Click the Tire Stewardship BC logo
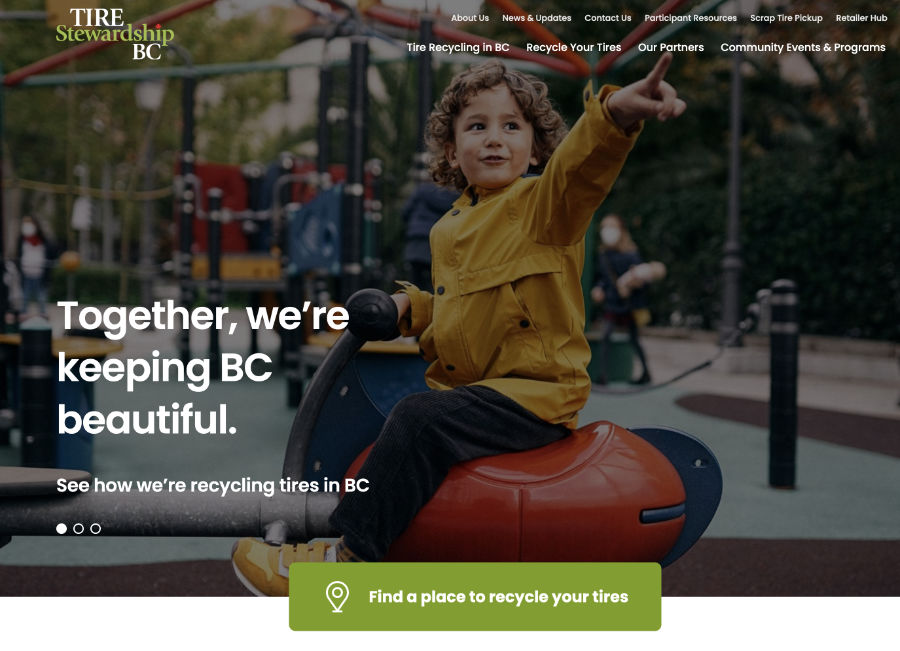The height and width of the screenshot is (651, 900). (115, 34)
